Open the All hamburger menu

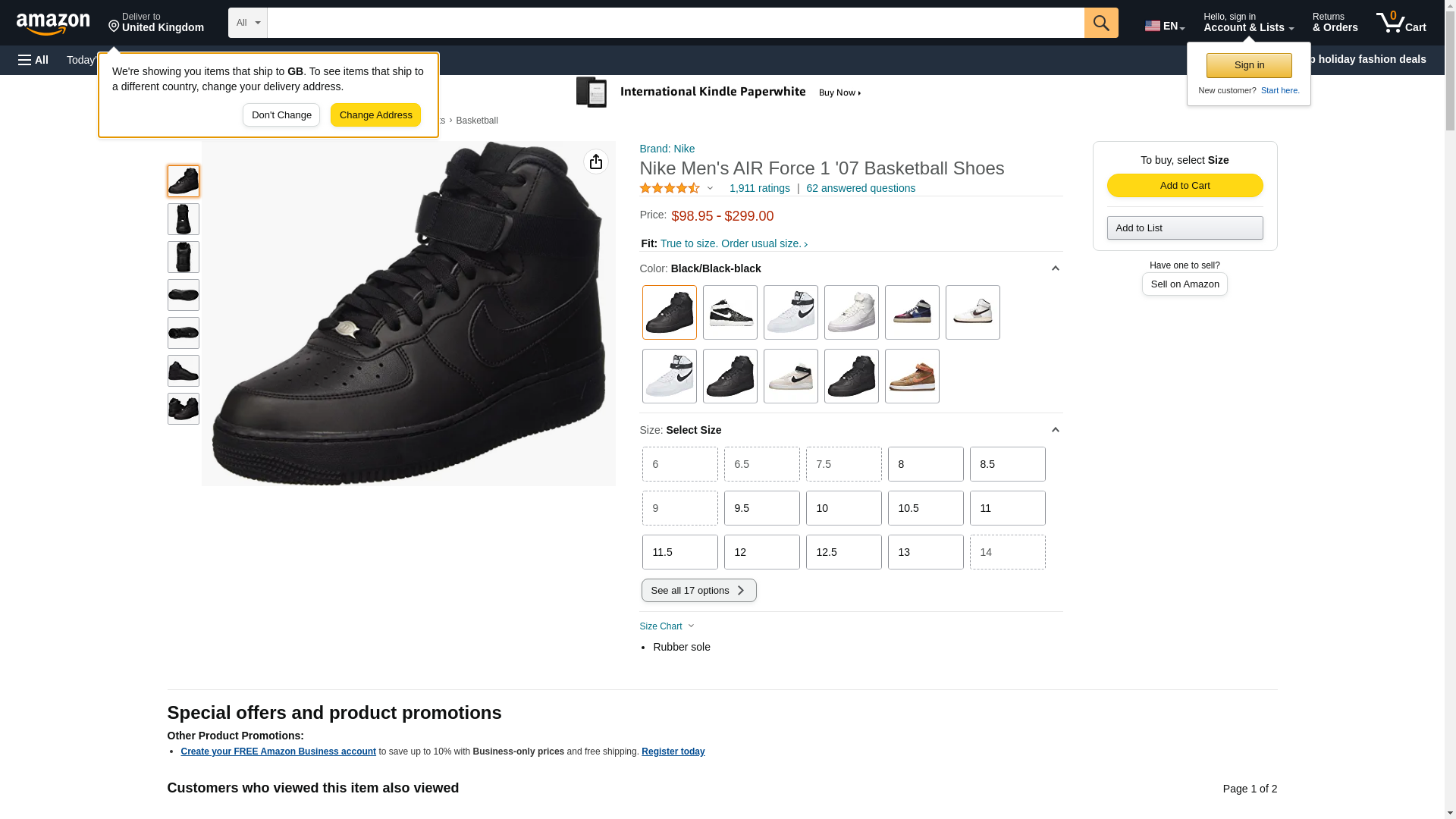33,60
